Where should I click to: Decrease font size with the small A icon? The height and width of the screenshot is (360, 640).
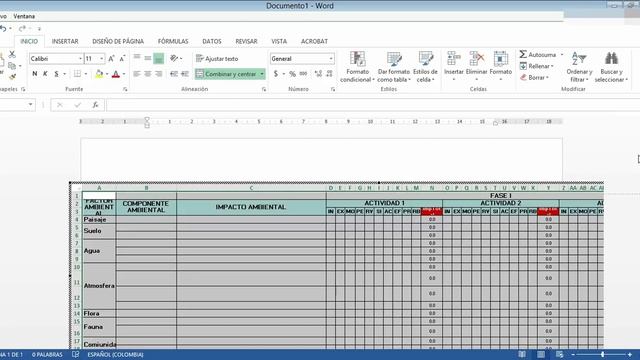tap(122, 59)
